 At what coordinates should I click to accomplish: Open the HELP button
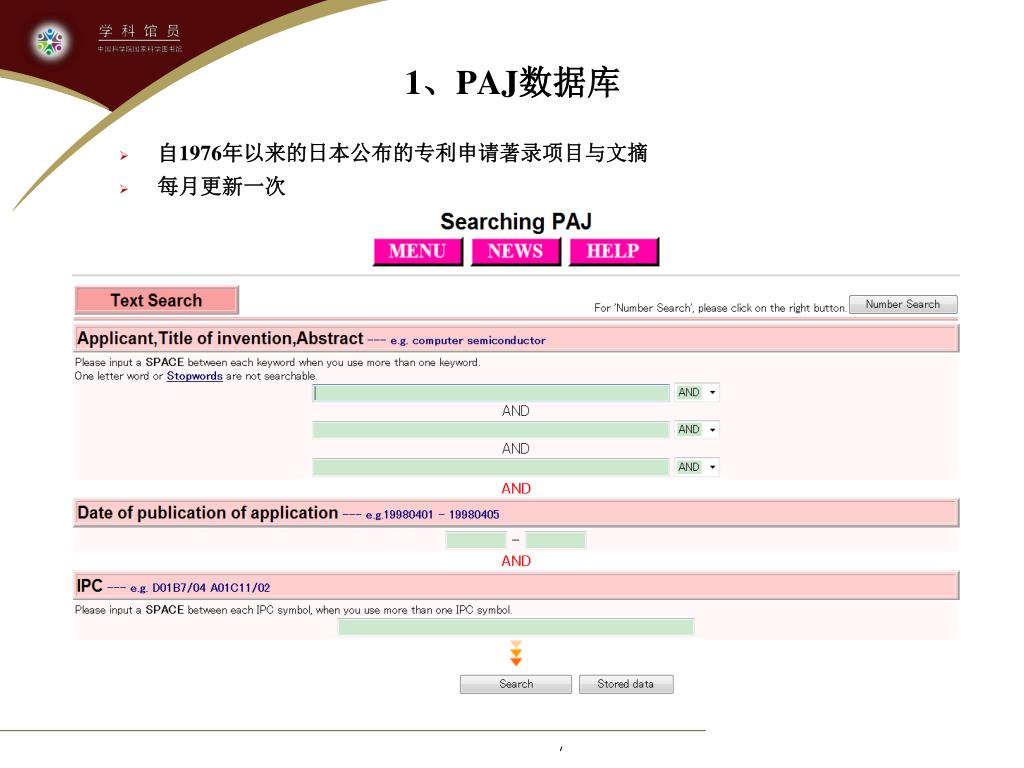pos(614,251)
